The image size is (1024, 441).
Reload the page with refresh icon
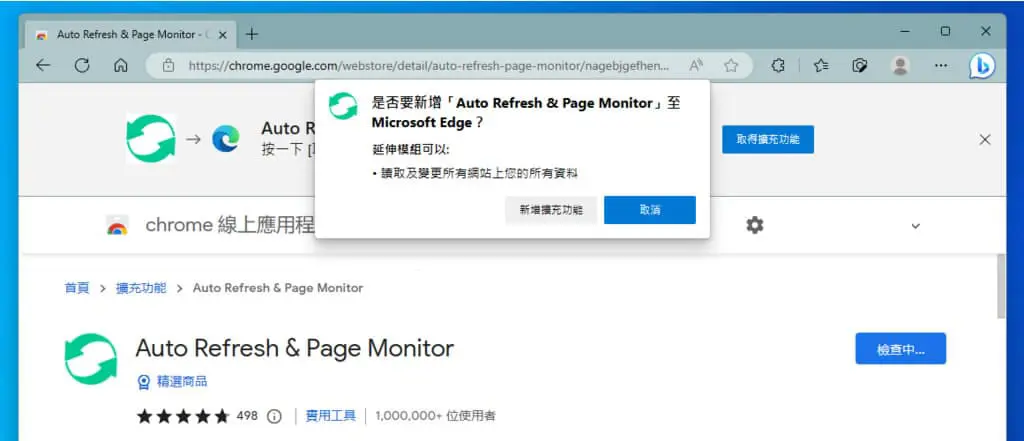coord(82,65)
